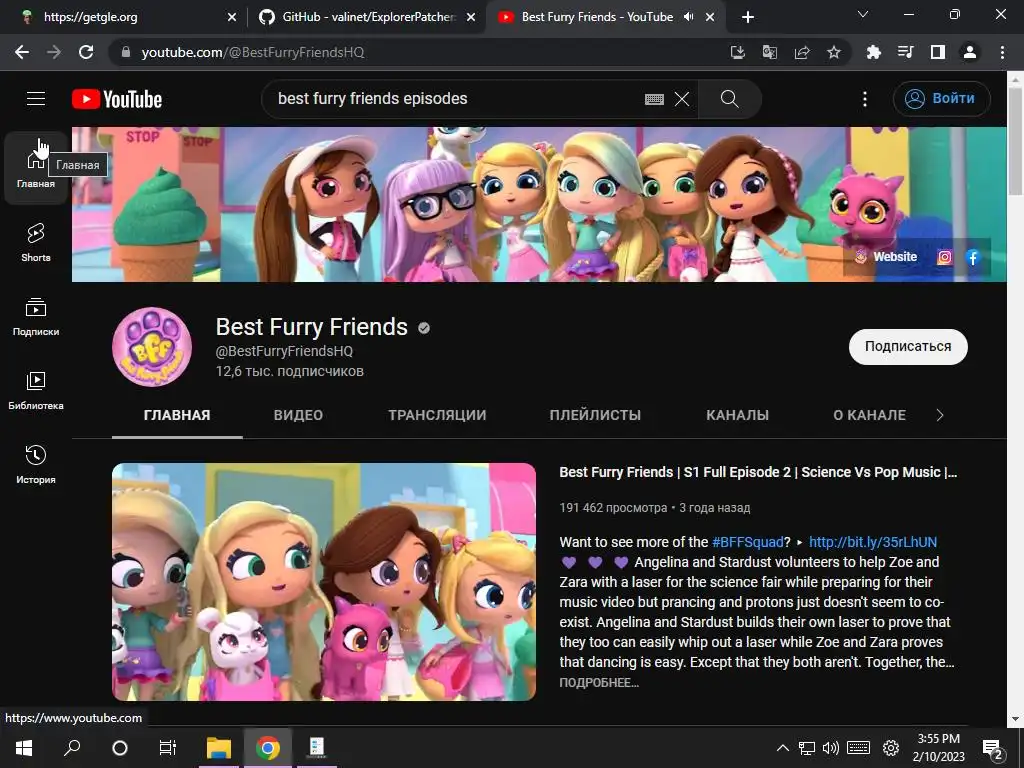Switch to the О КАНАЛЕ tab
1024x768 pixels.
click(869, 415)
